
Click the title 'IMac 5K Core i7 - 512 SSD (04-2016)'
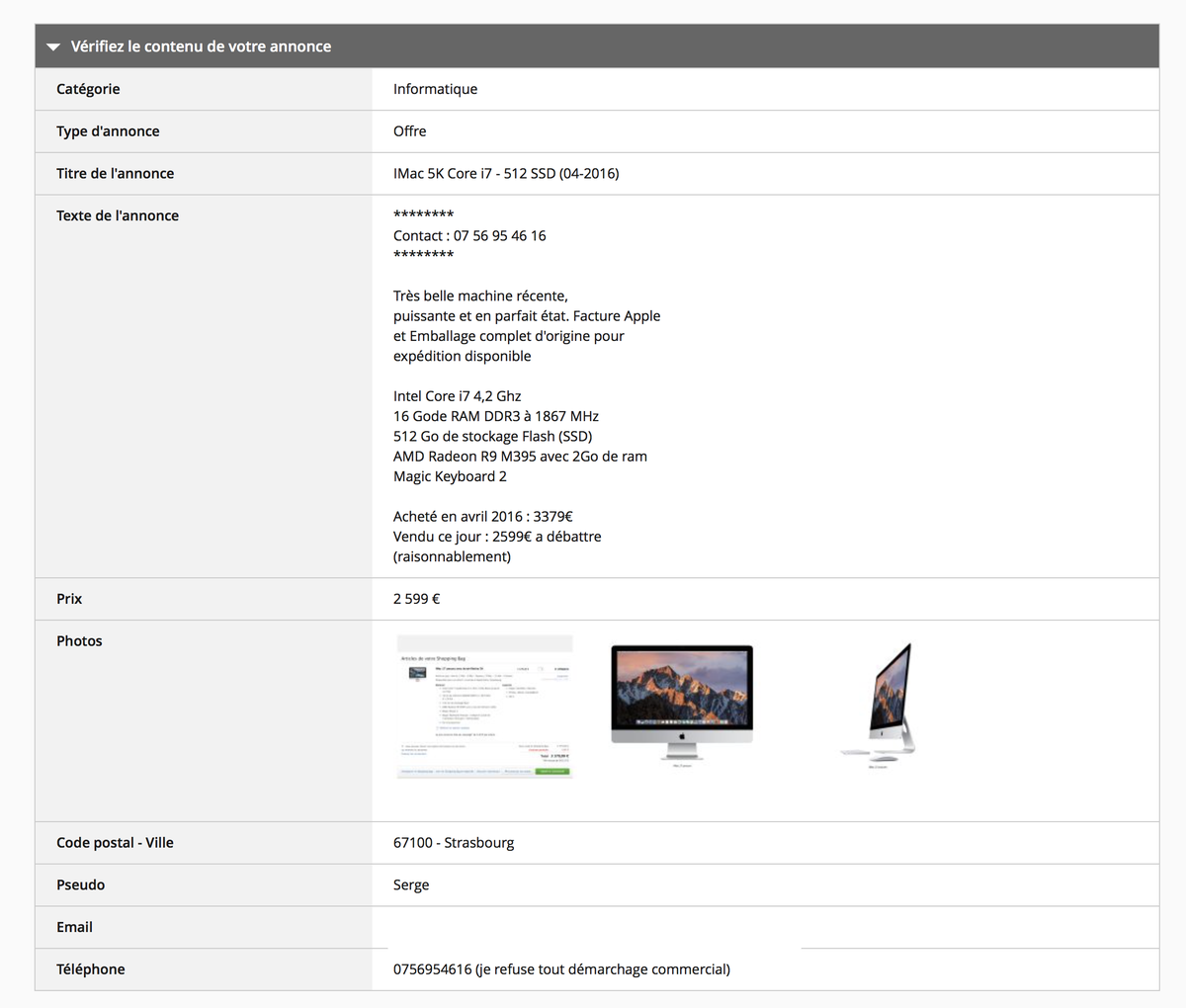(506, 173)
